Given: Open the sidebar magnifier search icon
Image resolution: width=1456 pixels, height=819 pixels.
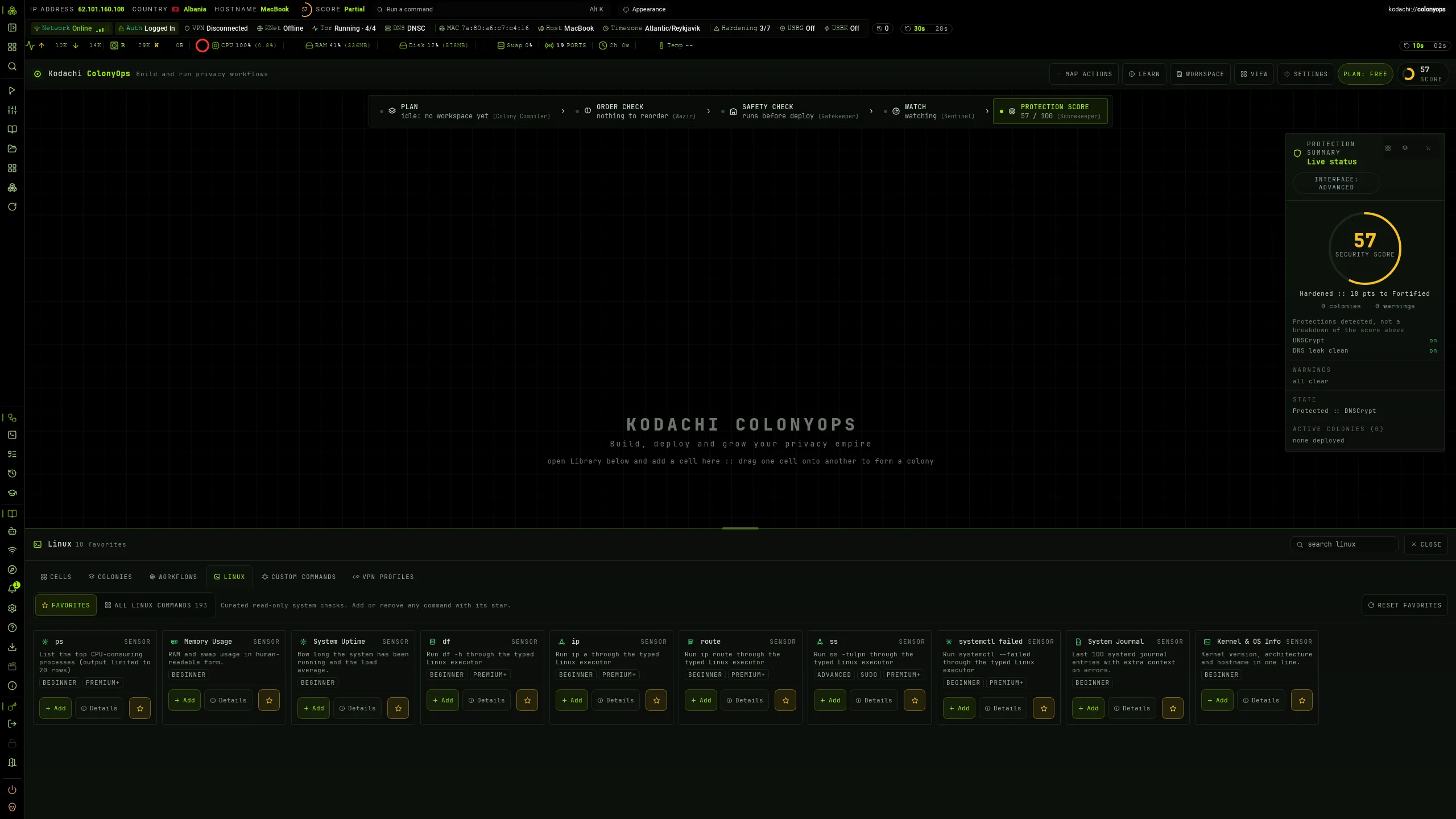Looking at the screenshot, I should tap(12, 67).
